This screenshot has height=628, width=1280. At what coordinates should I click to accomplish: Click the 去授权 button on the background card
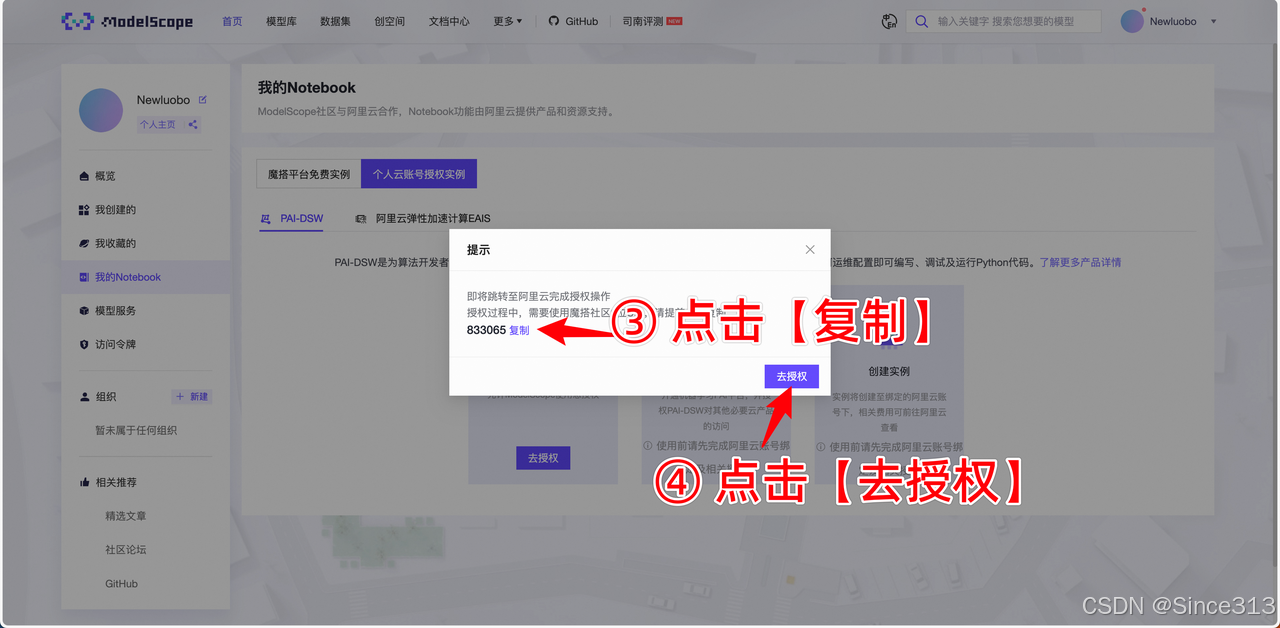543,458
